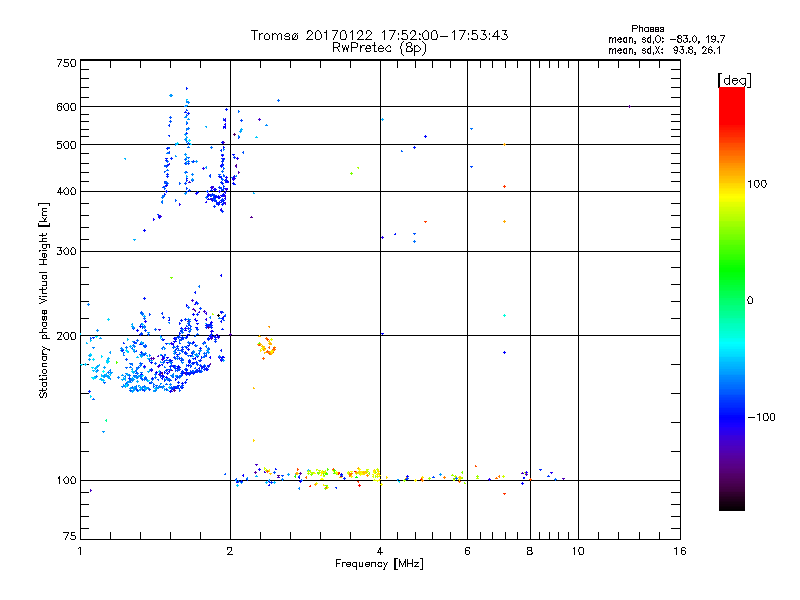Click the y-axis tick label '75'

pos(70,536)
